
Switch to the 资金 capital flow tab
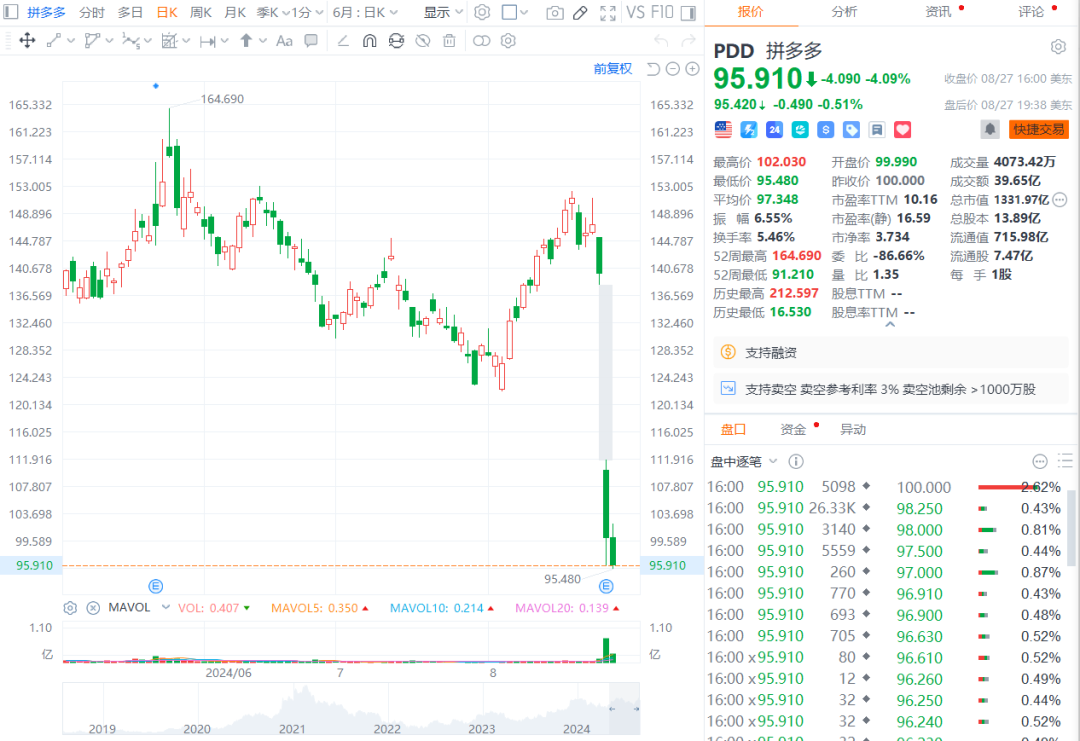(x=793, y=430)
